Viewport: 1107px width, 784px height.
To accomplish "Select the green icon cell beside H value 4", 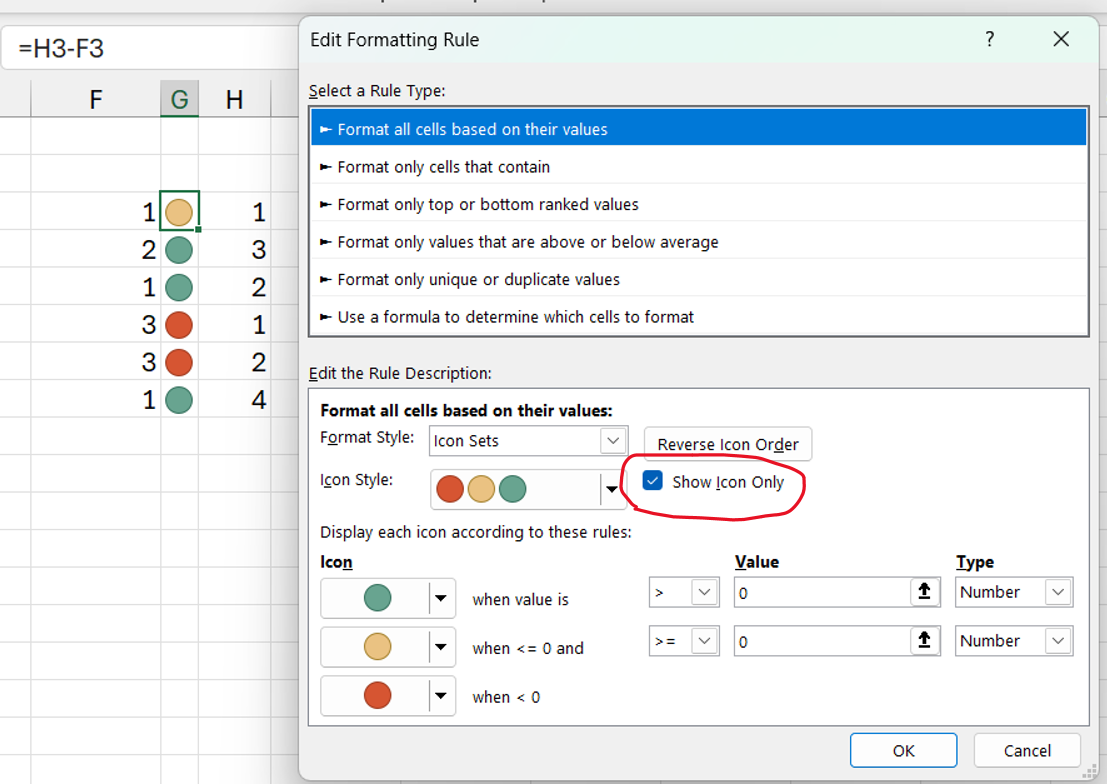I will (179, 399).
